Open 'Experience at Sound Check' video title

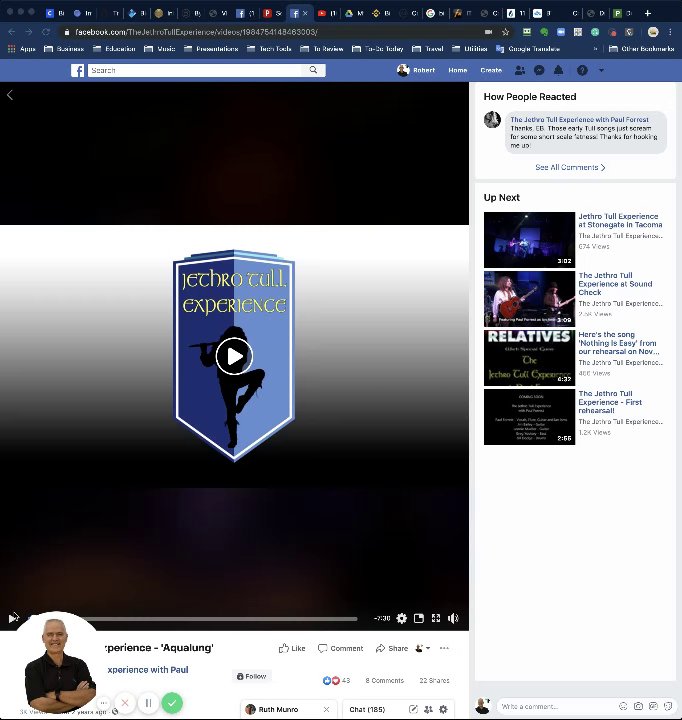(615, 284)
